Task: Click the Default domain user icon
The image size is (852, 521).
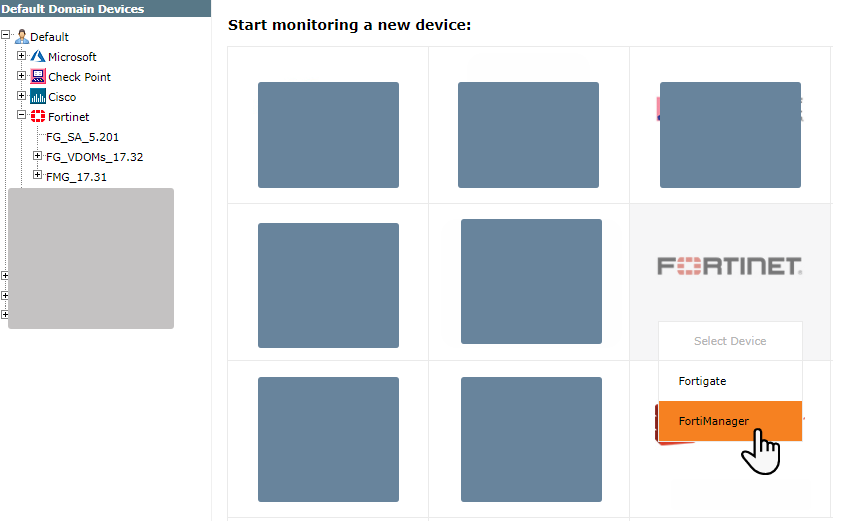Action: pyautogui.click(x=22, y=36)
